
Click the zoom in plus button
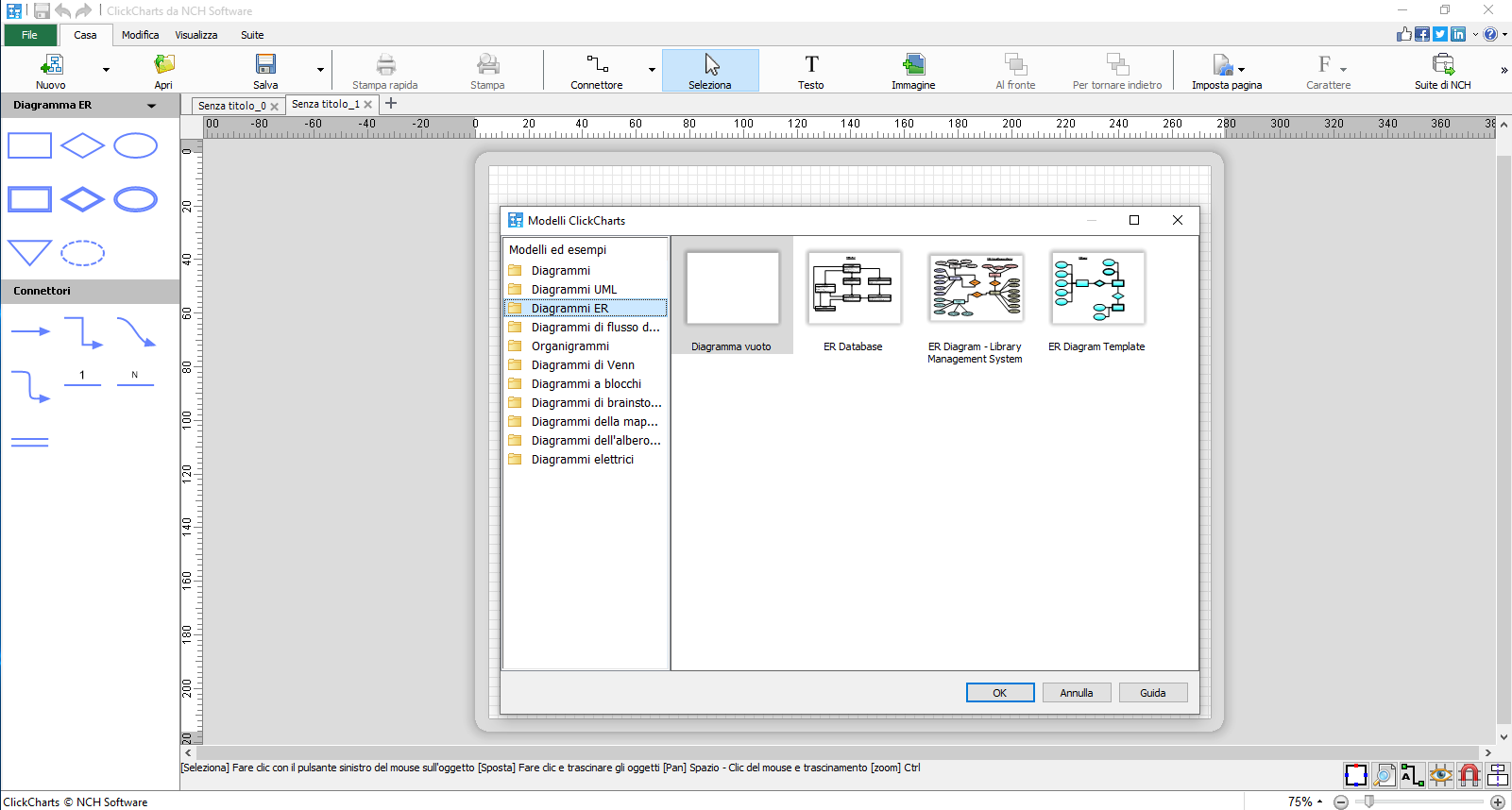tap(1498, 802)
